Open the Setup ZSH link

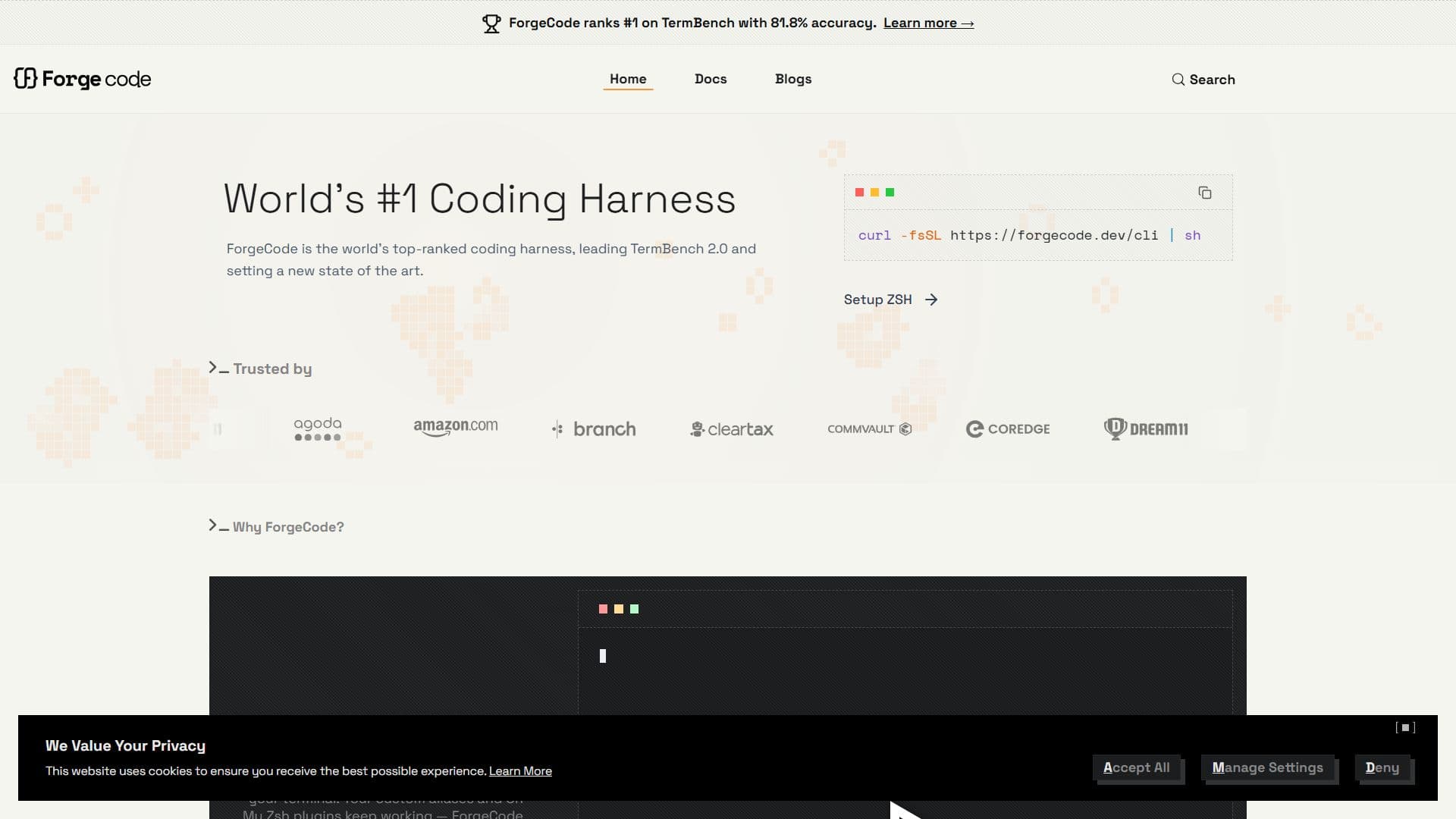coord(891,300)
